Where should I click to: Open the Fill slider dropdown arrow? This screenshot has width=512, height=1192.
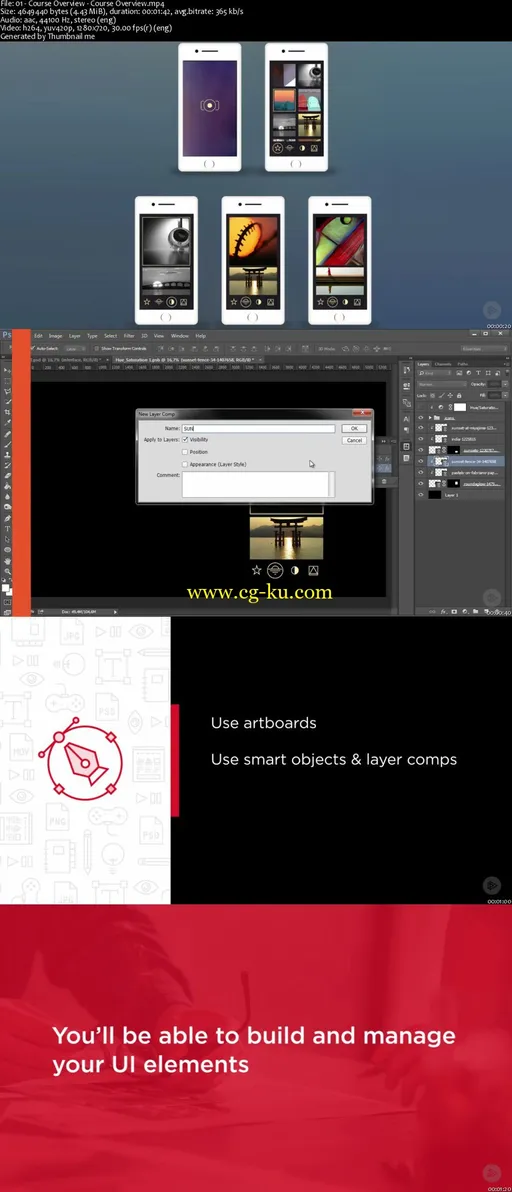tap(505, 395)
